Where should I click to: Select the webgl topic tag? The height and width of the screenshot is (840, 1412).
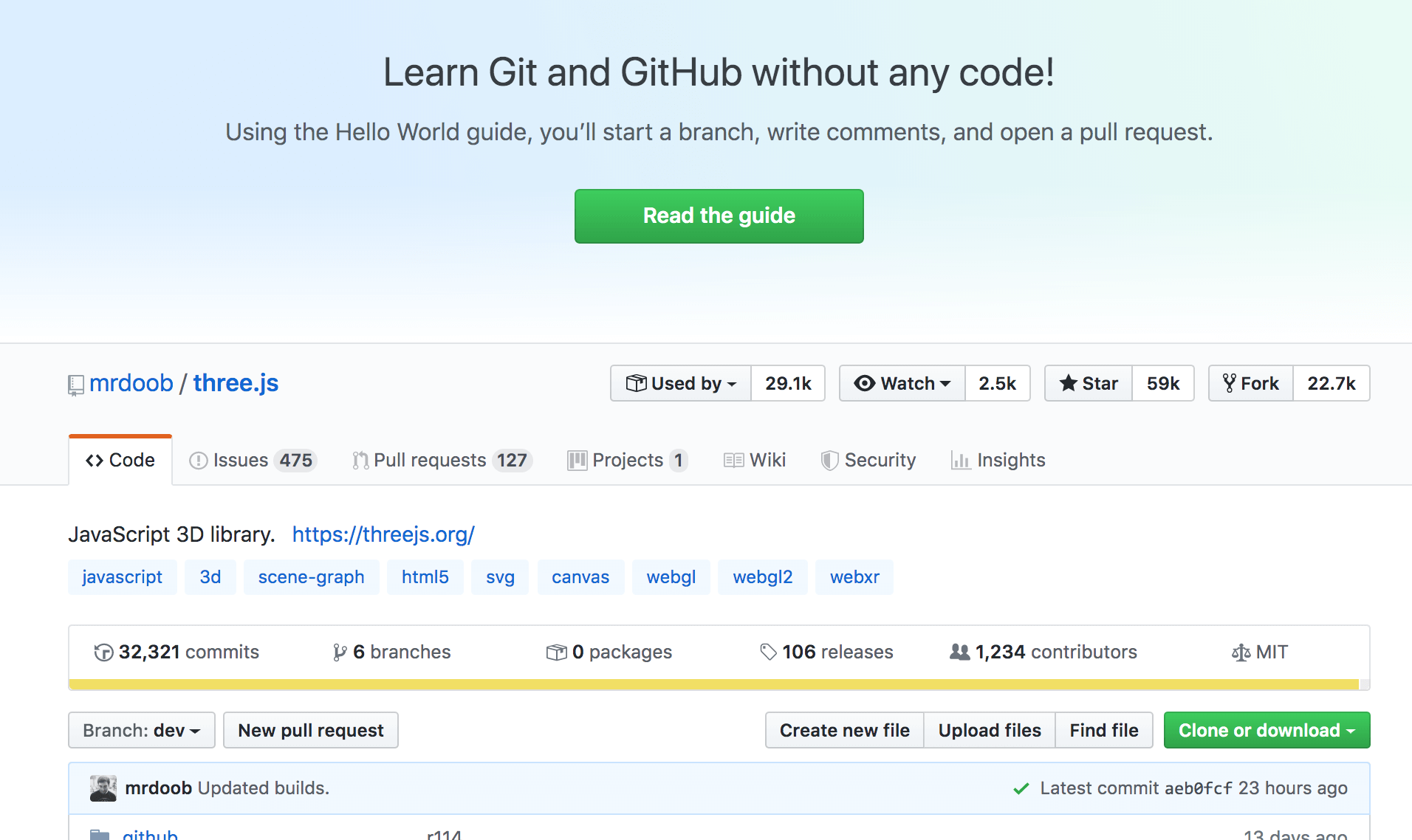tap(671, 576)
